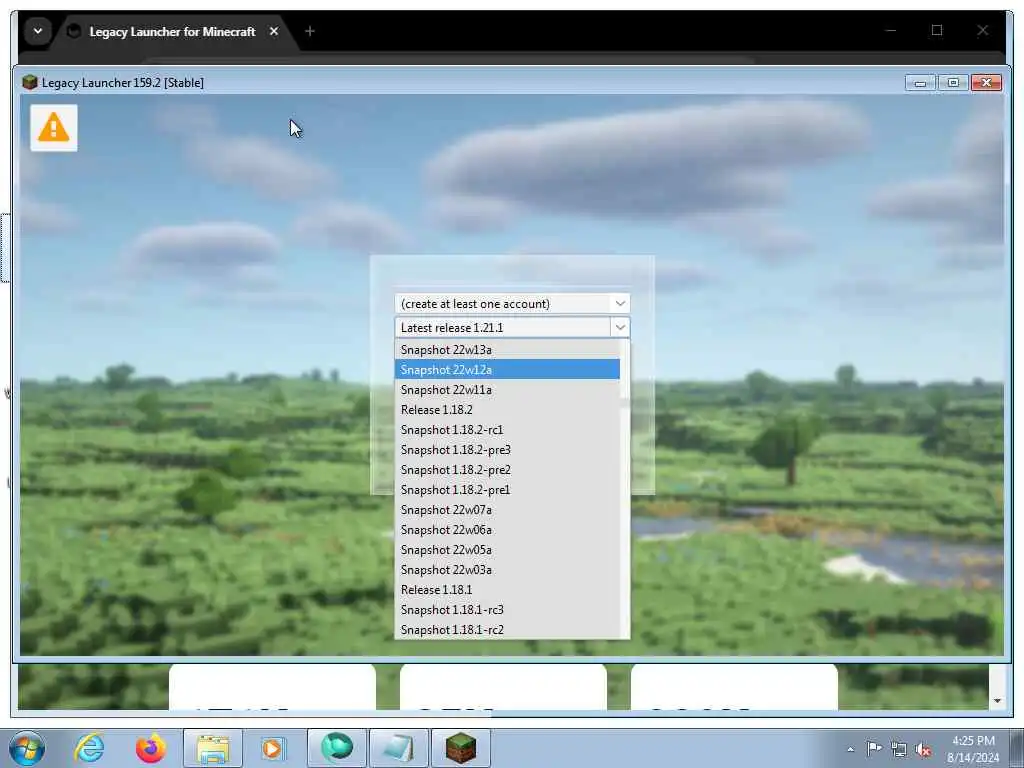The image size is (1024, 768).
Task: Show hidden system tray icons
Action: click(850, 749)
